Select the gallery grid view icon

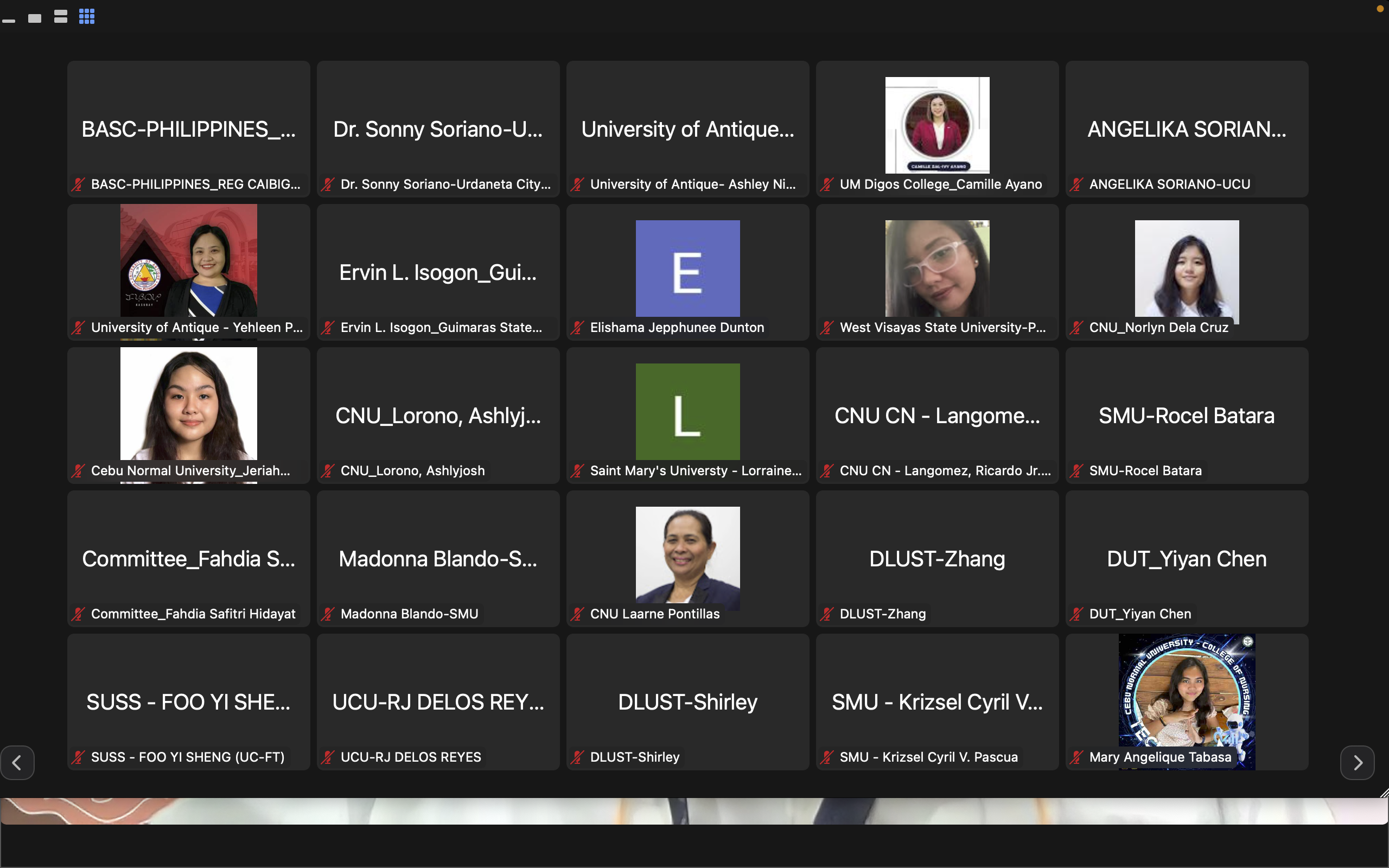coord(87,17)
